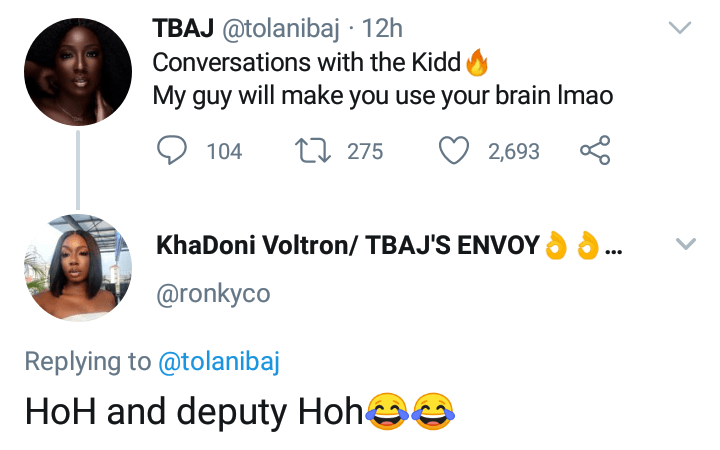Click the 104 replies count
The width and height of the screenshot is (720, 450).
(x=224, y=152)
